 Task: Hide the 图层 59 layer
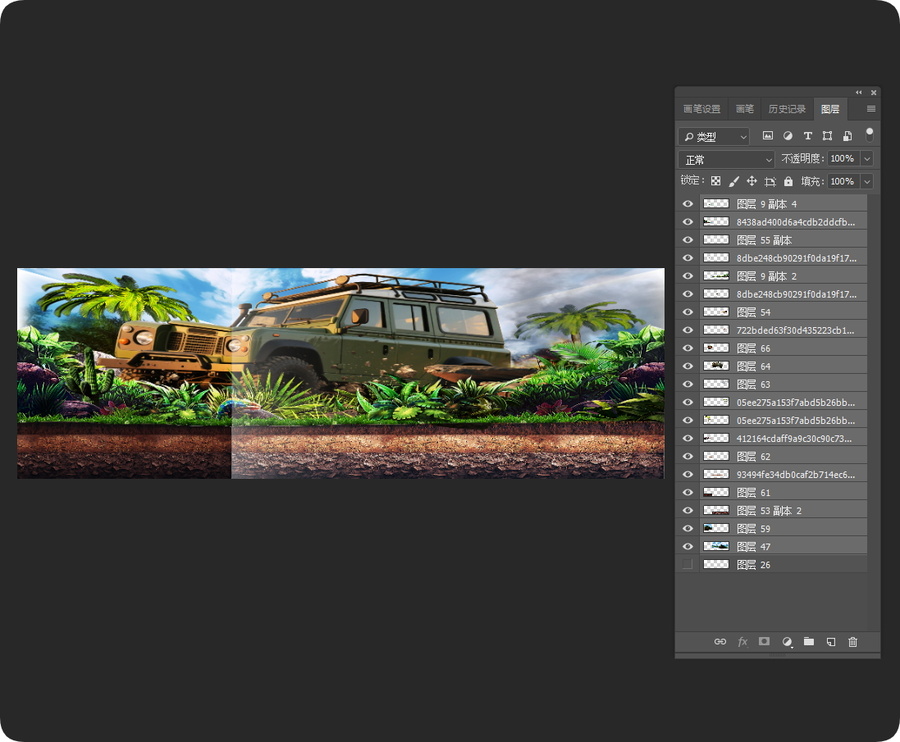click(x=688, y=529)
